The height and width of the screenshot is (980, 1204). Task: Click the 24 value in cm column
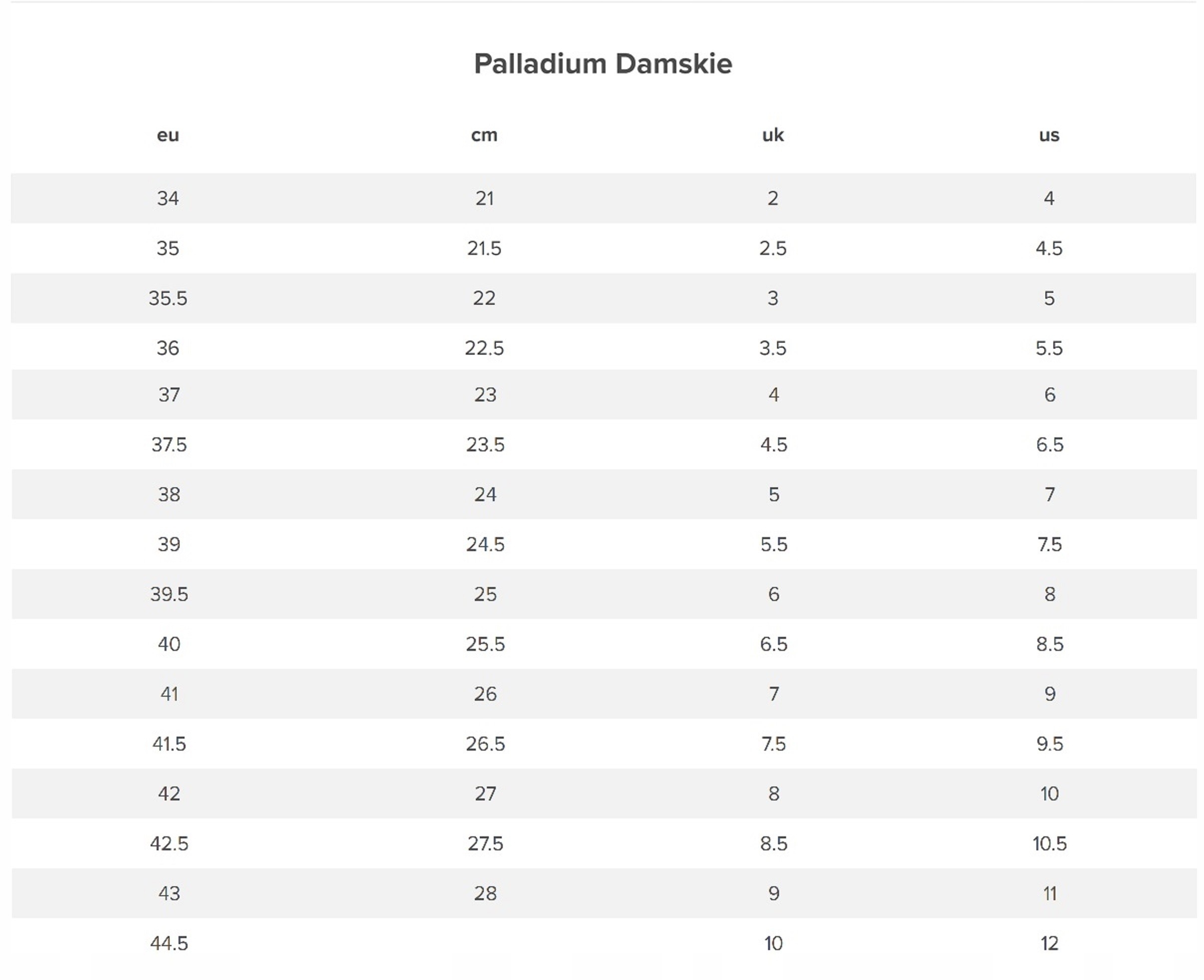485,495
